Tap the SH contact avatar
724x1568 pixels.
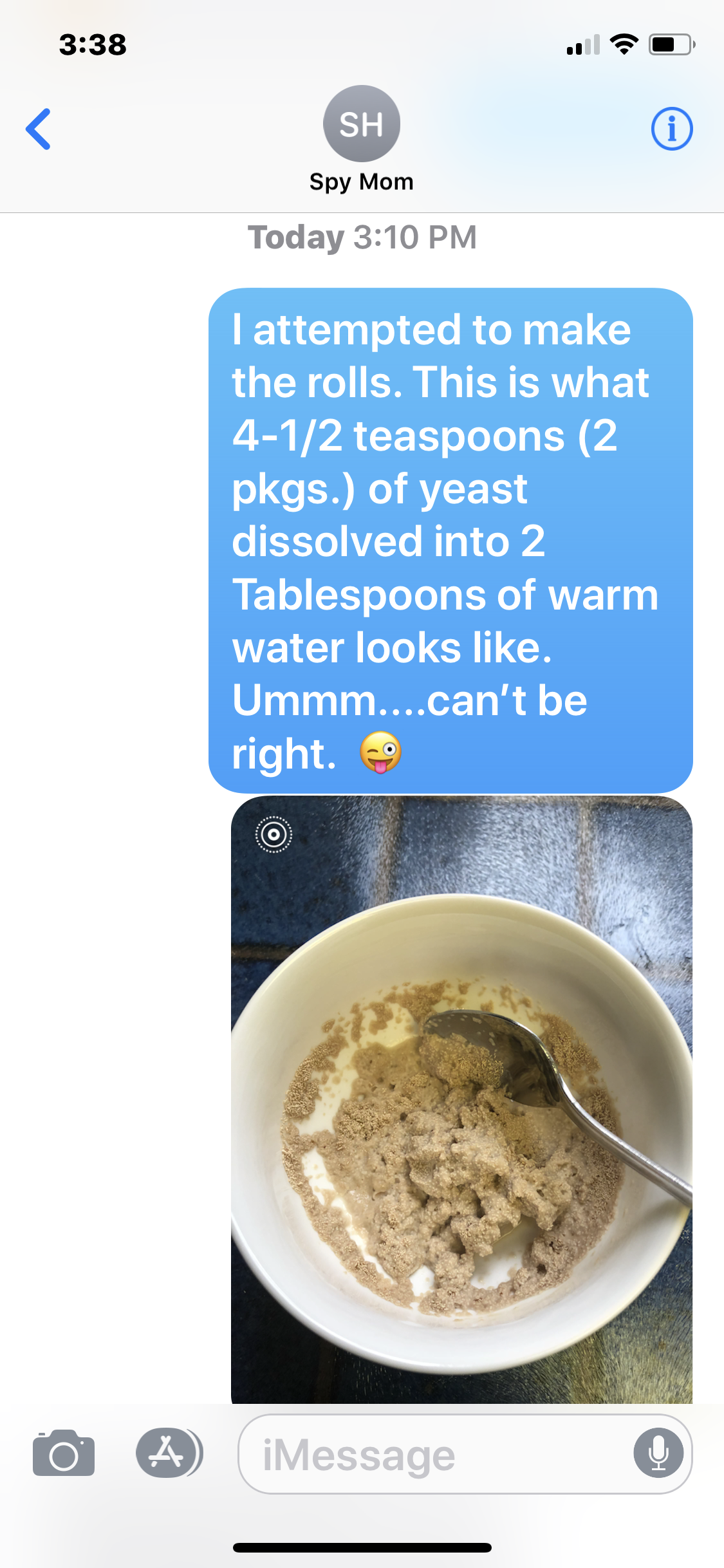pos(362,124)
